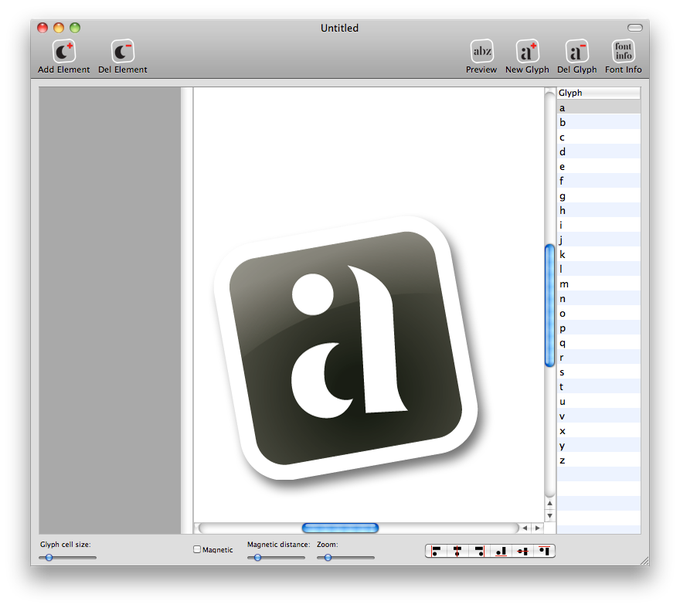Select glyph 'h' in list
680x608 pixels.
(598, 210)
